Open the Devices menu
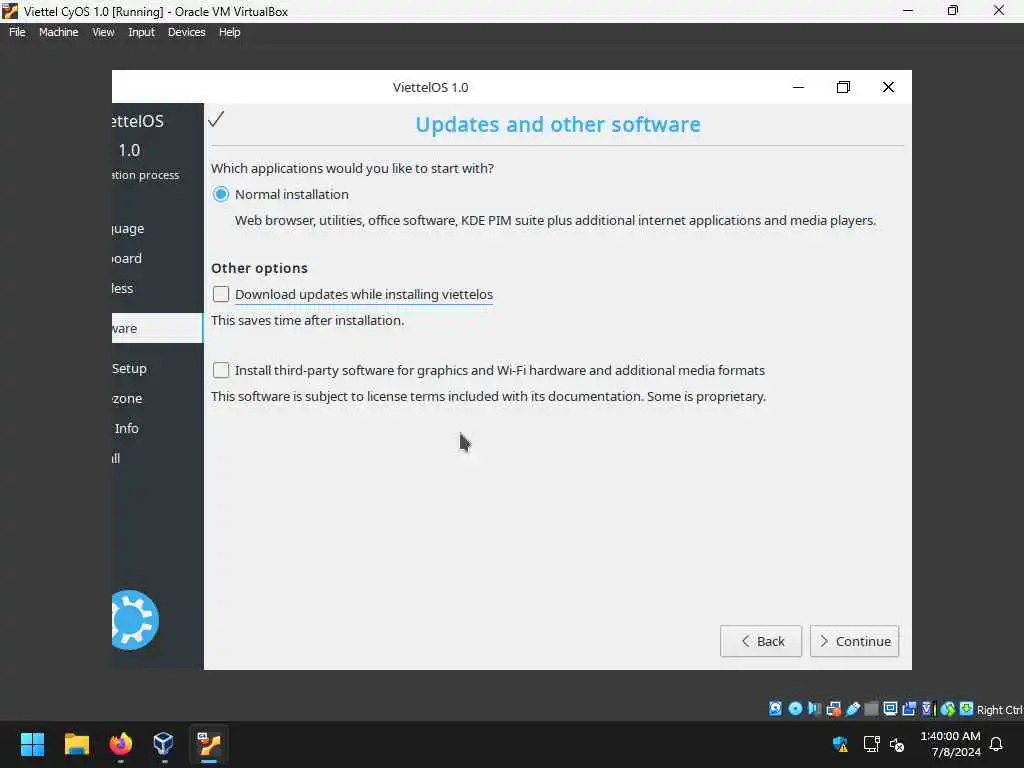1024x768 pixels. click(x=186, y=32)
